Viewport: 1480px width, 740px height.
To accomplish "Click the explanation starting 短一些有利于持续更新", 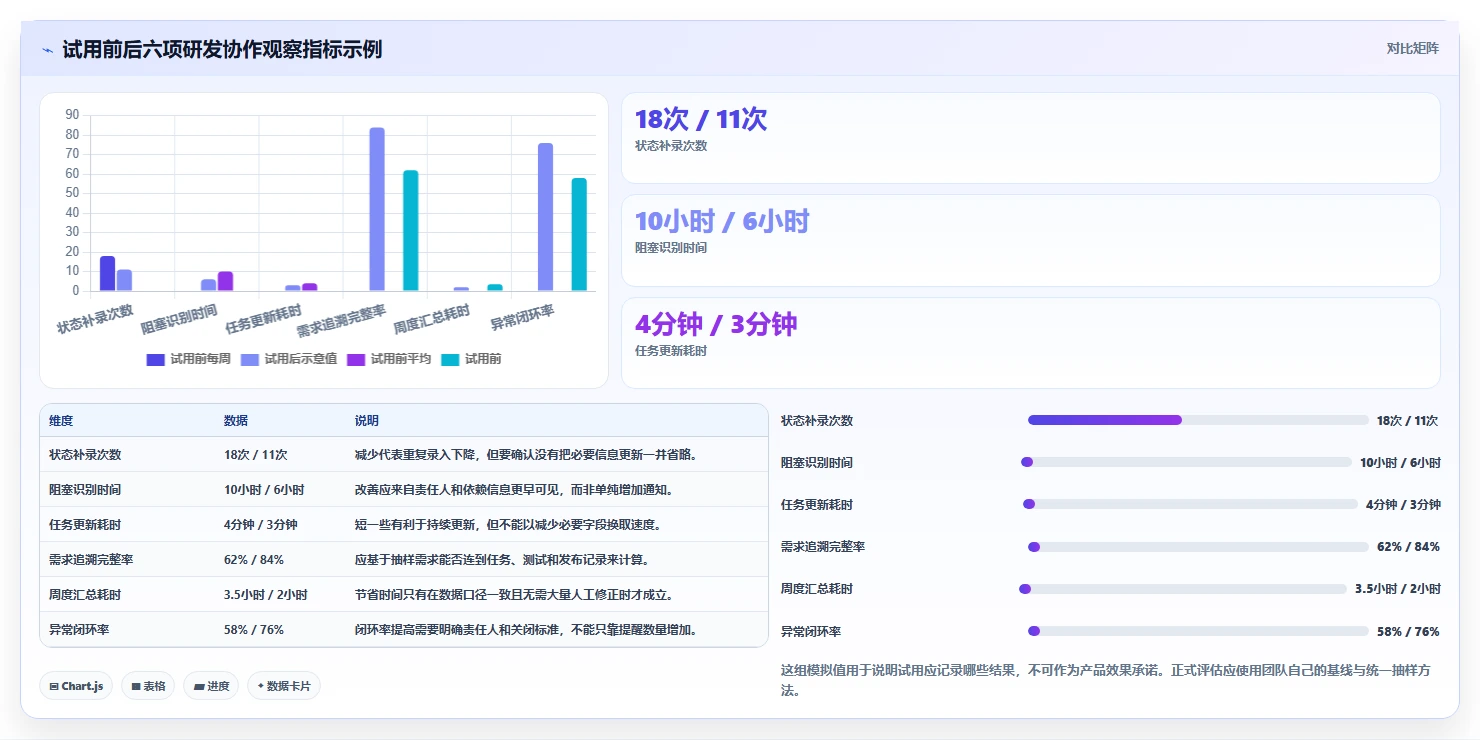I will coord(508,524).
